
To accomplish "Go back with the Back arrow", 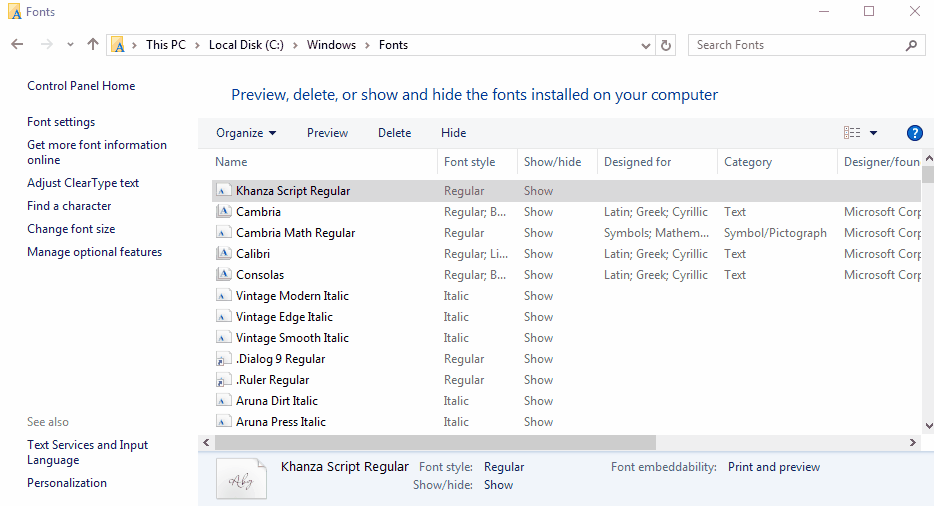I will click(17, 44).
